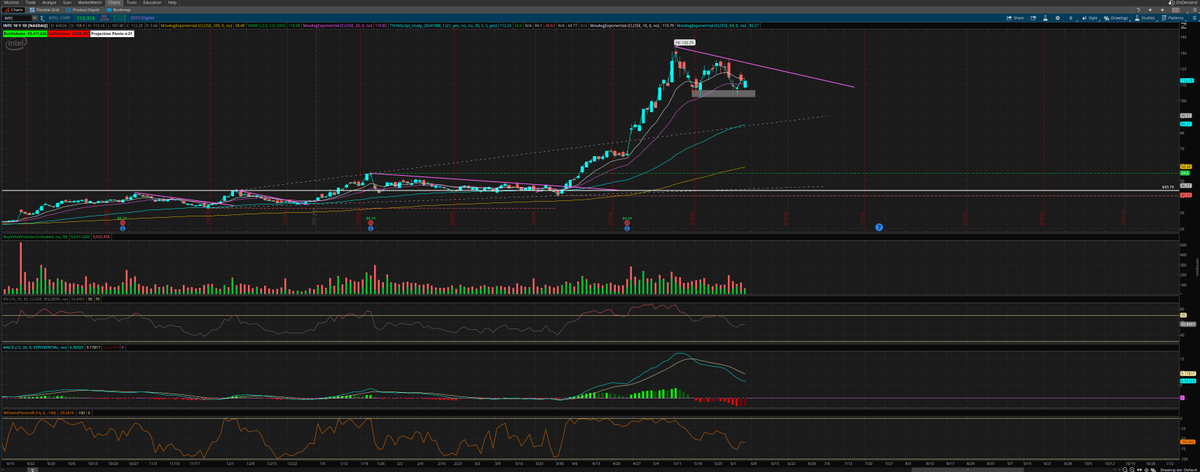This screenshot has height=472, width=1200.
Task: Open the Tools menu tab
Action: [x=131, y=3]
